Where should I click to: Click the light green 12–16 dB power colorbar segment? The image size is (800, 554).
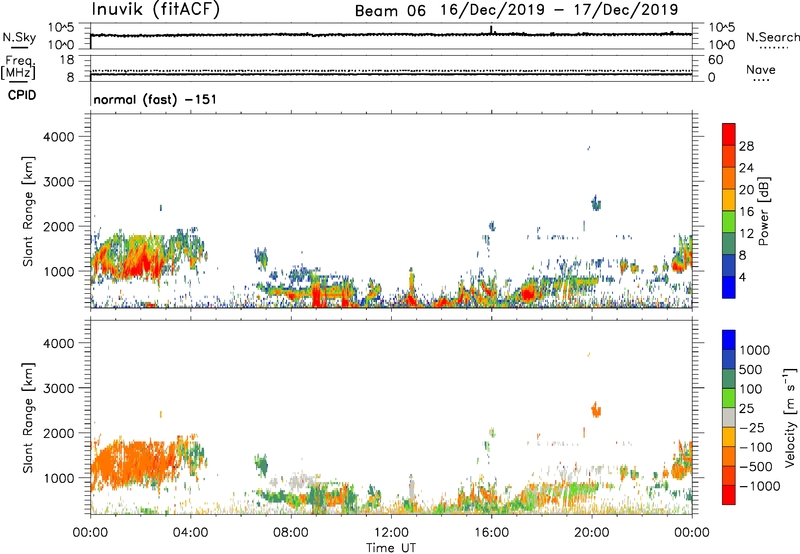pyautogui.click(x=729, y=221)
